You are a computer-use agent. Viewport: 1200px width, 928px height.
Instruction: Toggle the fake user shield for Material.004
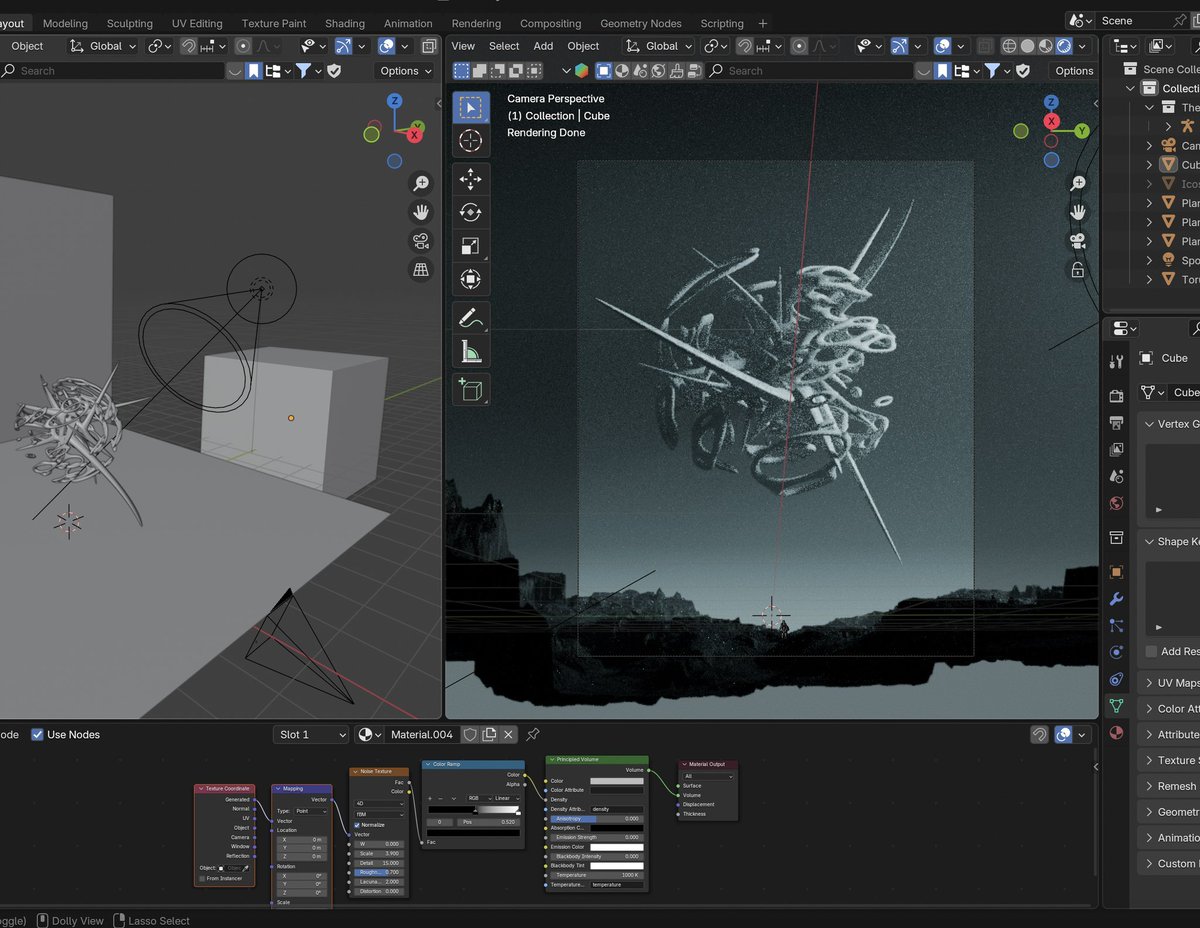click(x=469, y=734)
